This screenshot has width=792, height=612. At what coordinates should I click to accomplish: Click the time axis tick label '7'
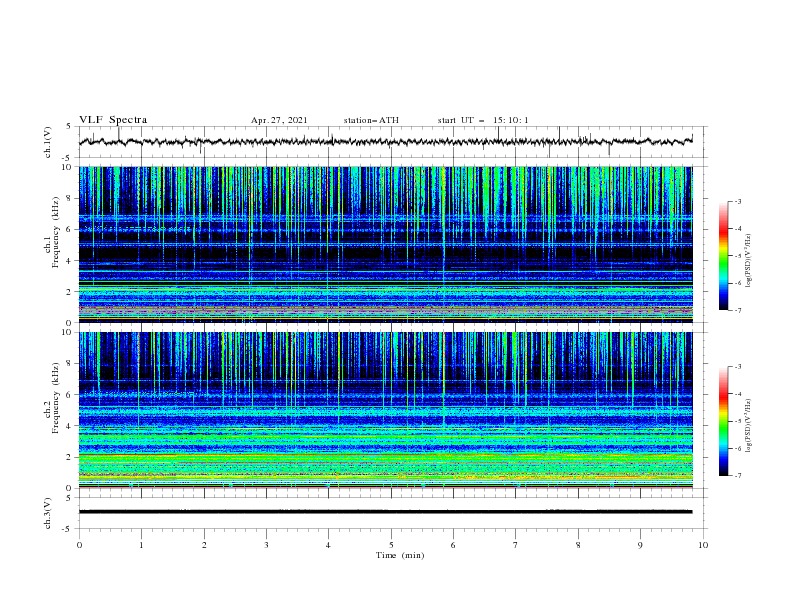[x=515, y=545]
